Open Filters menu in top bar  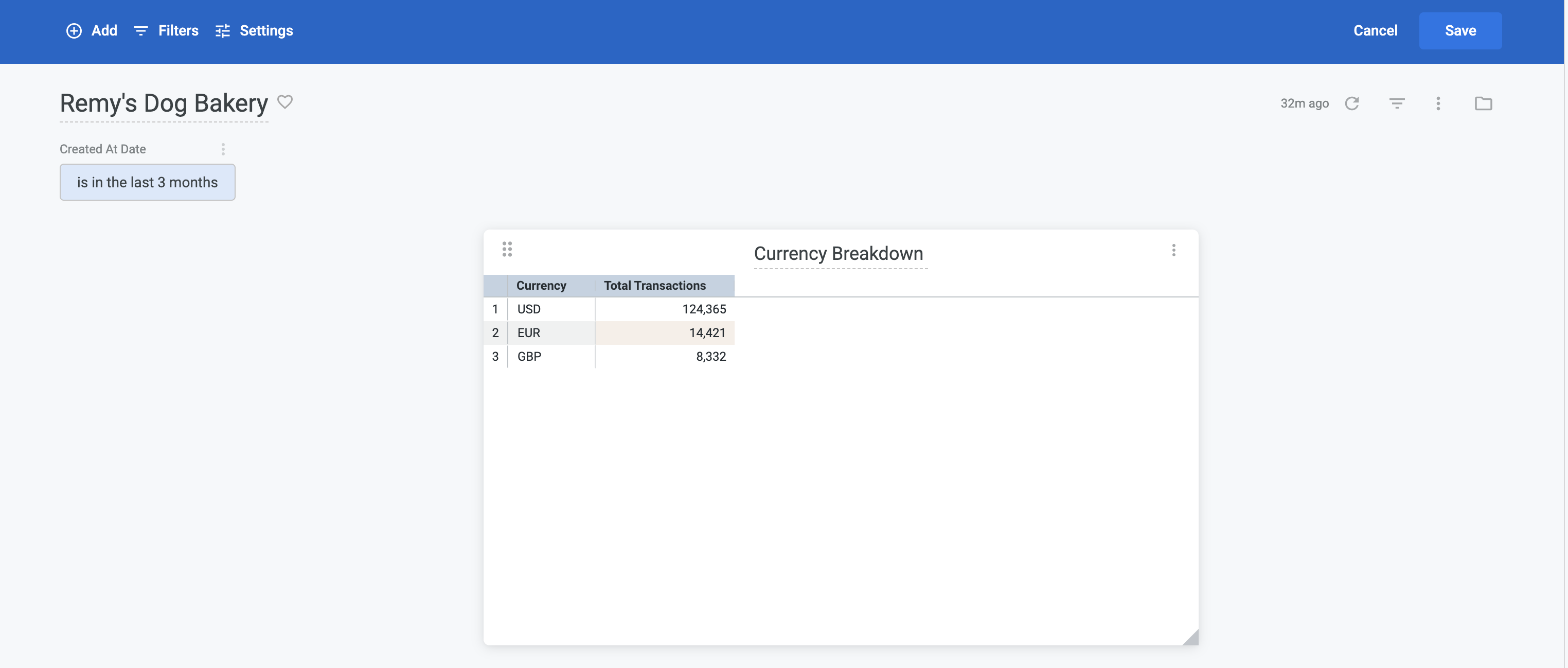tap(166, 30)
